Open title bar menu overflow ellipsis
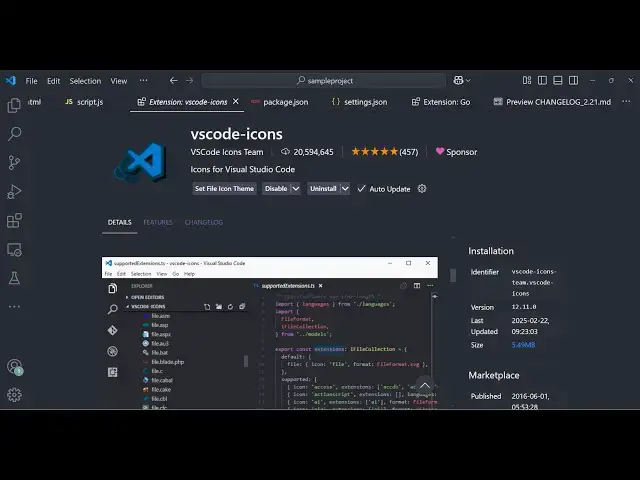 [143, 80]
